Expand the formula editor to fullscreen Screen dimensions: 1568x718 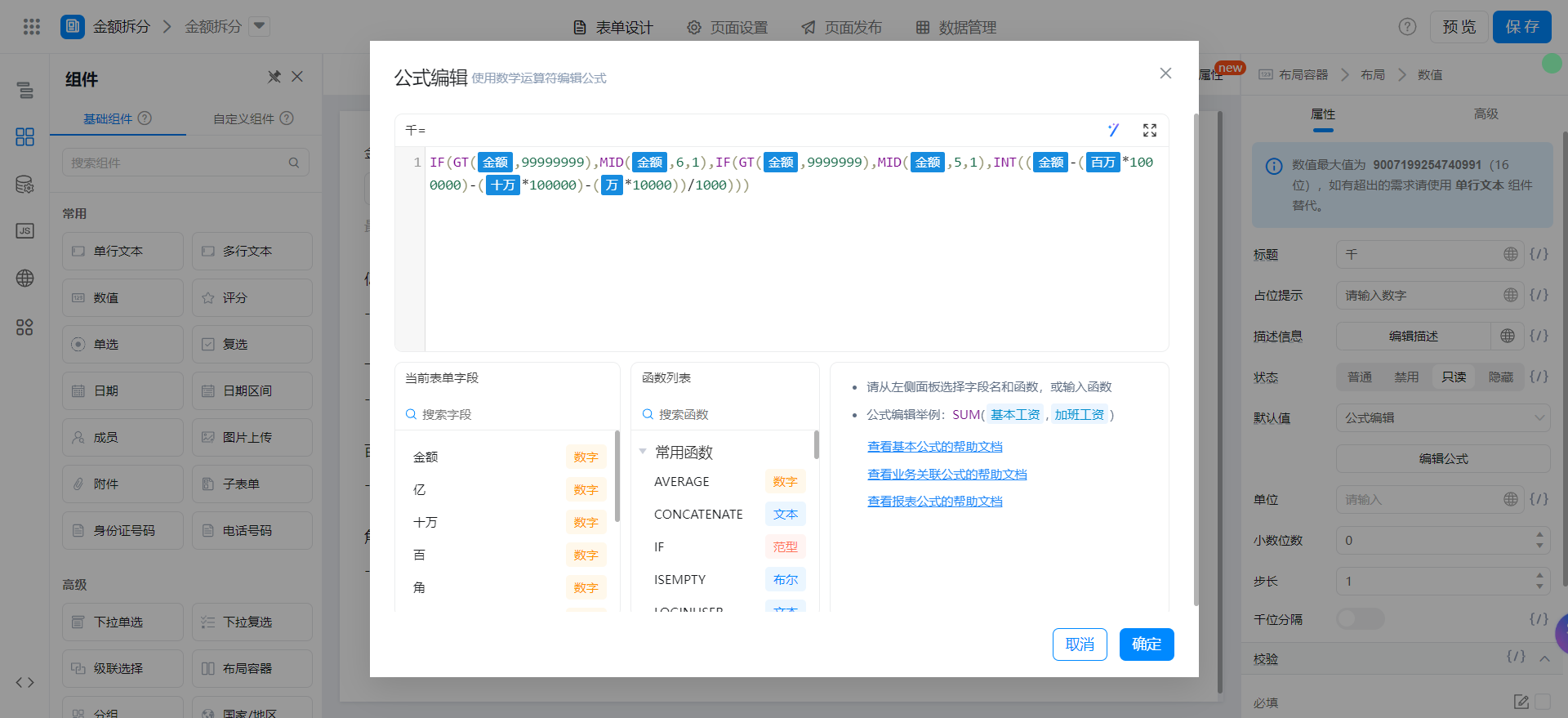click(x=1150, y=130)
